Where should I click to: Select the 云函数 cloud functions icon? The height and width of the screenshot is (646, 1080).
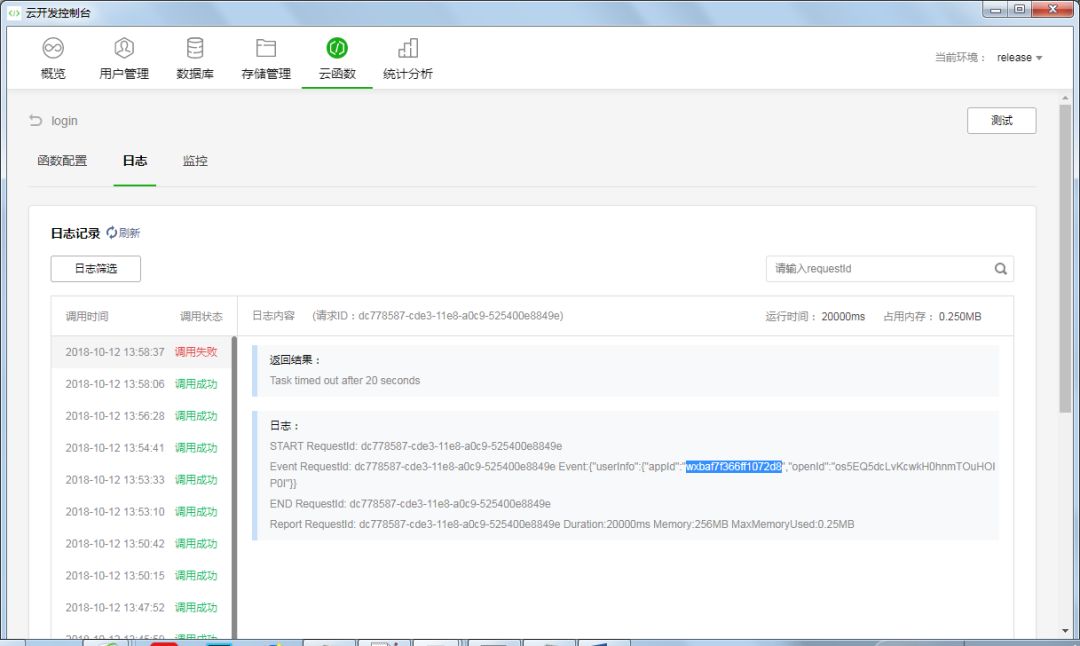[x=337, y=48]
